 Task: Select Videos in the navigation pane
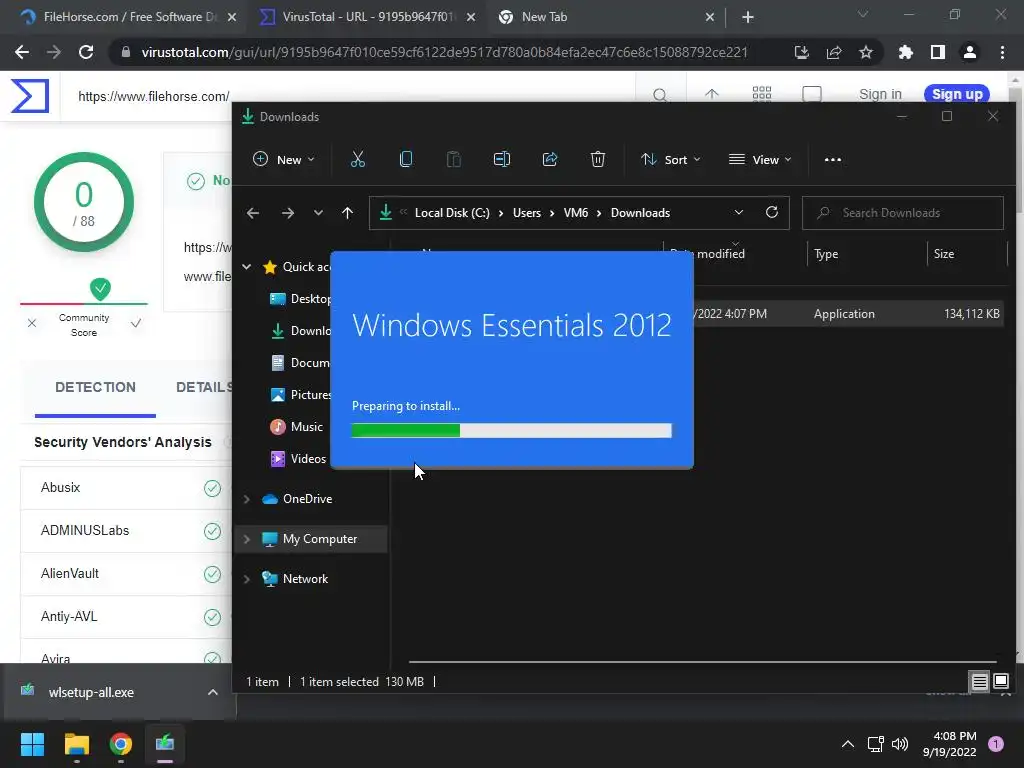pos(299,459)
